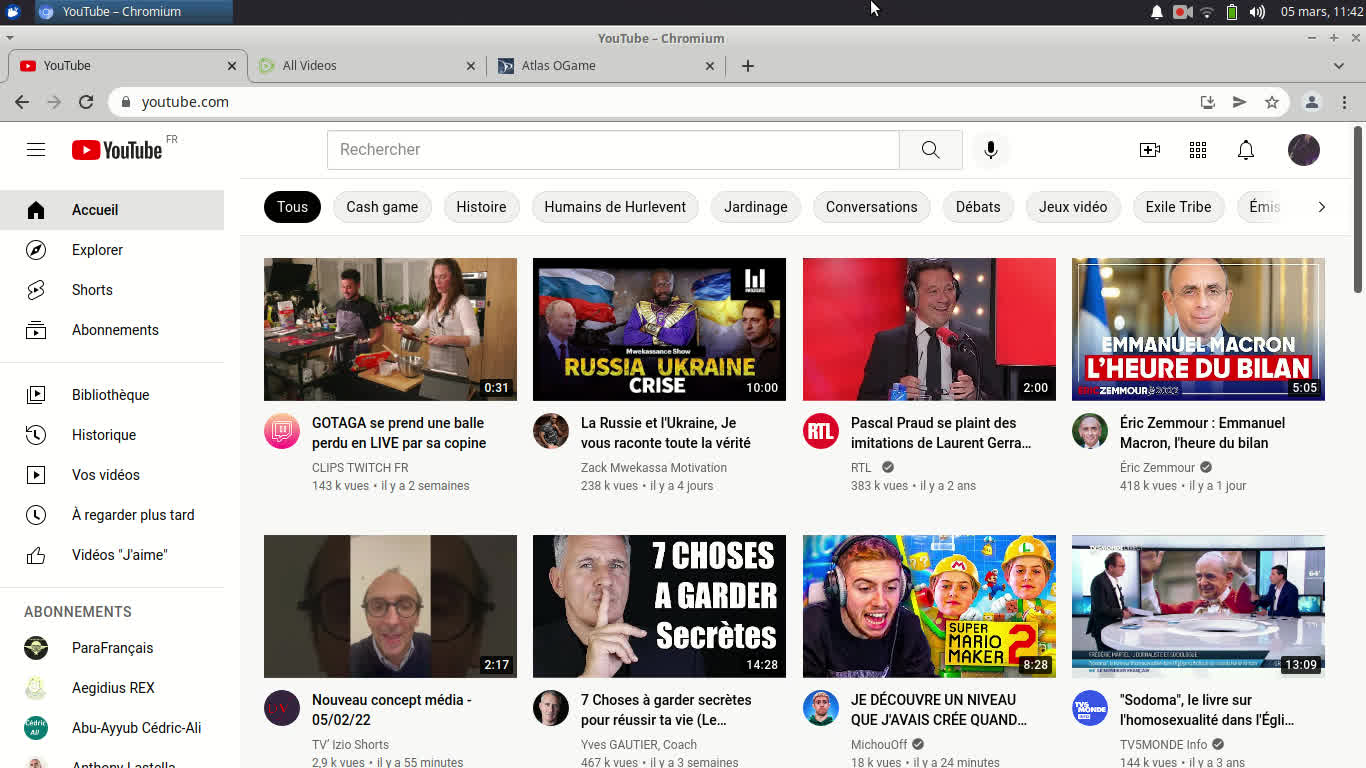Click the RTL channel avatar
This screenshot has width=1366, height=768.
pos(821,431)
